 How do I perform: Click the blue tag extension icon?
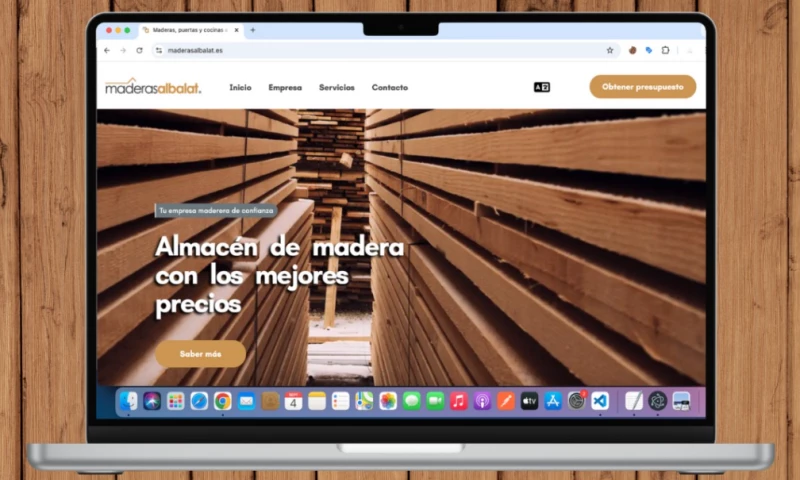tap(649, 50)
